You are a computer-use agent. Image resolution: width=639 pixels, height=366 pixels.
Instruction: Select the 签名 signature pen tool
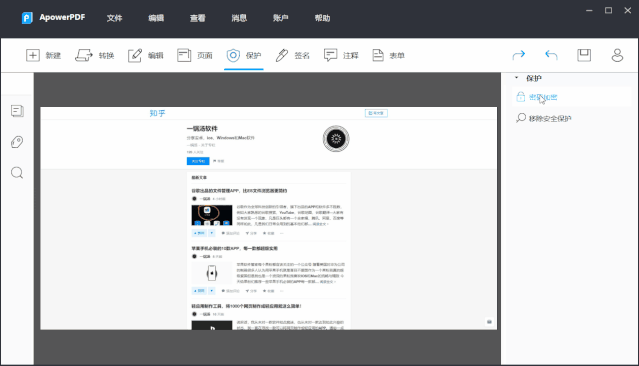[293, 55]
